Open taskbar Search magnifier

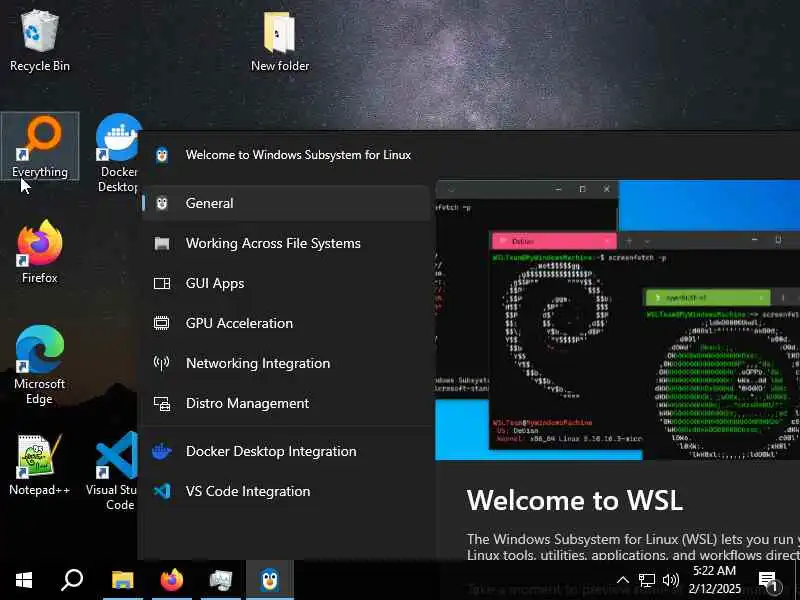(x=72, y=580)
